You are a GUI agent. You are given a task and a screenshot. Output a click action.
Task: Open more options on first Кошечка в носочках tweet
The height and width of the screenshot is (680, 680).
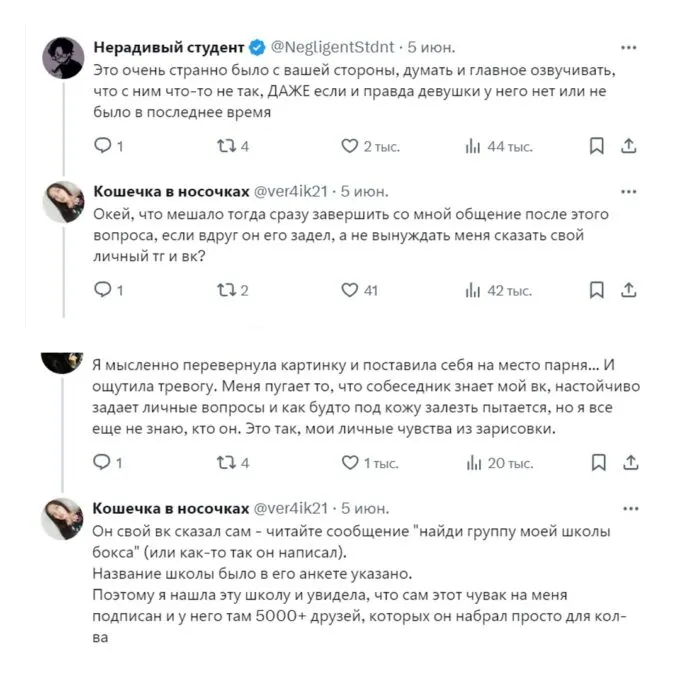(x=629, y=191)
